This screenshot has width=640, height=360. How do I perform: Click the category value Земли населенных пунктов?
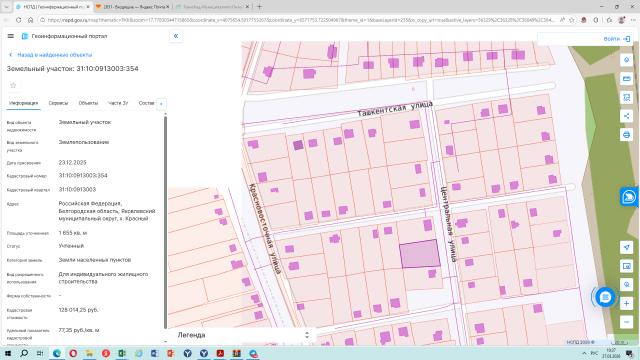click(95, 260)
